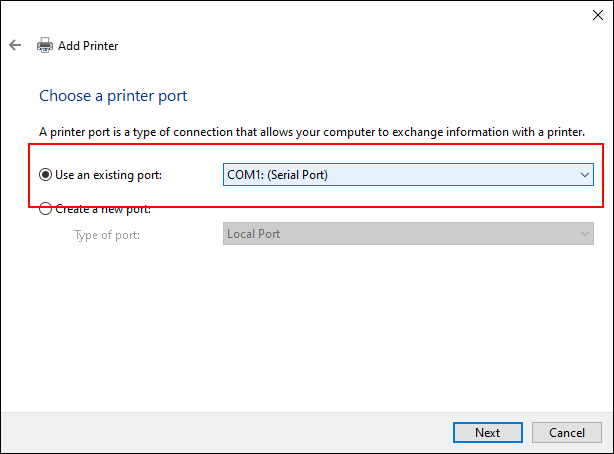The width and height of the screenshot is (614, 454).
Task: Click the Use an existing port label text
Action: click(x=108, y=175)
